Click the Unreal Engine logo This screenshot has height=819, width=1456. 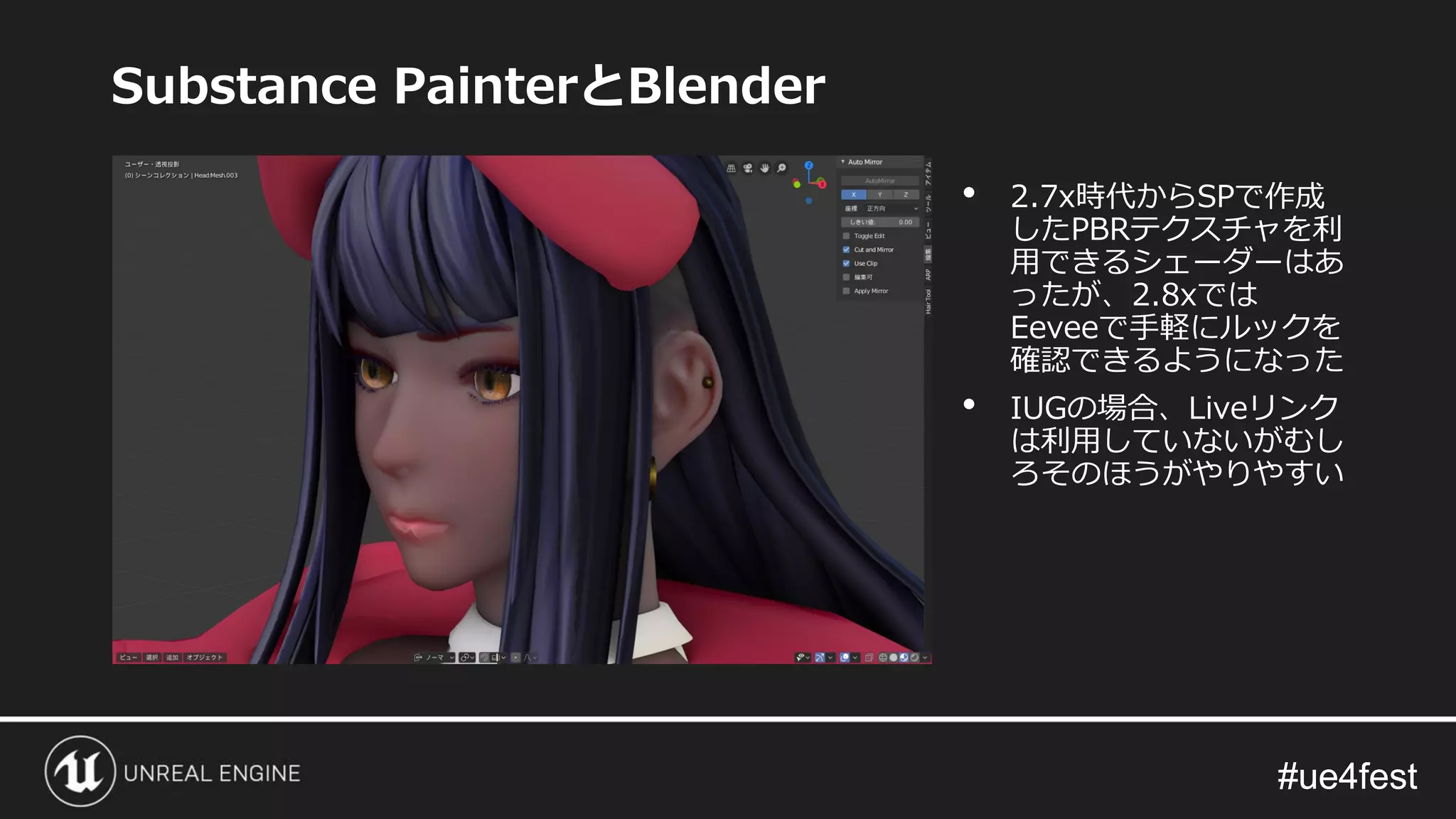pyautogui.click(x=80, y=771)
